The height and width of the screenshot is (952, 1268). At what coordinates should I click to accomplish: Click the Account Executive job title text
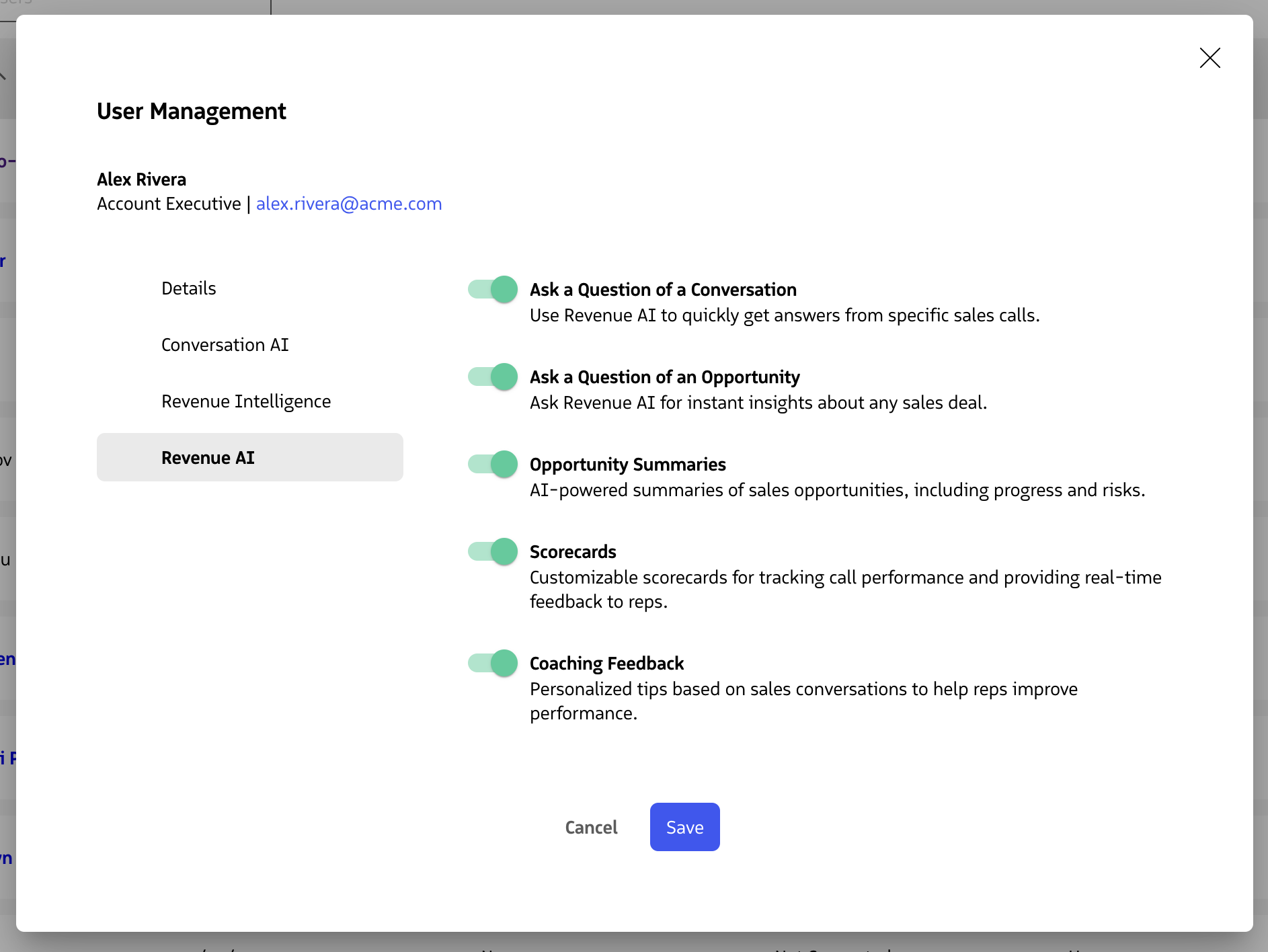[169, 204]
